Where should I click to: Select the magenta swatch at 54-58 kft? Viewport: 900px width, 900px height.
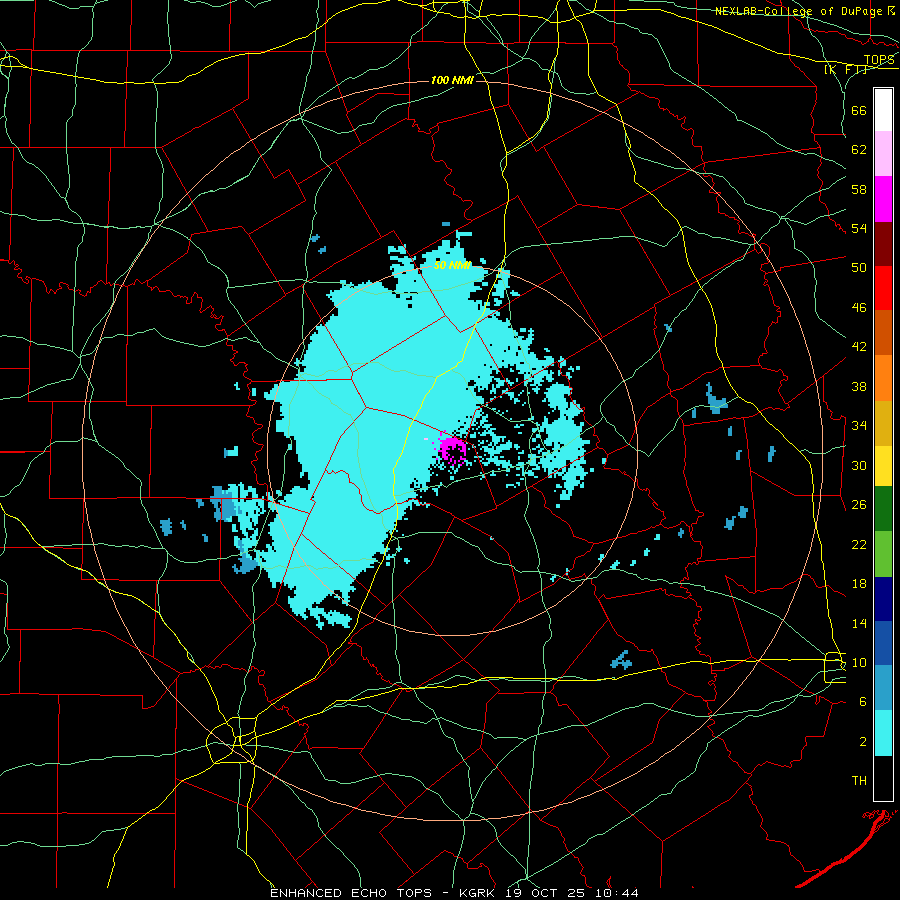point(883,199)
